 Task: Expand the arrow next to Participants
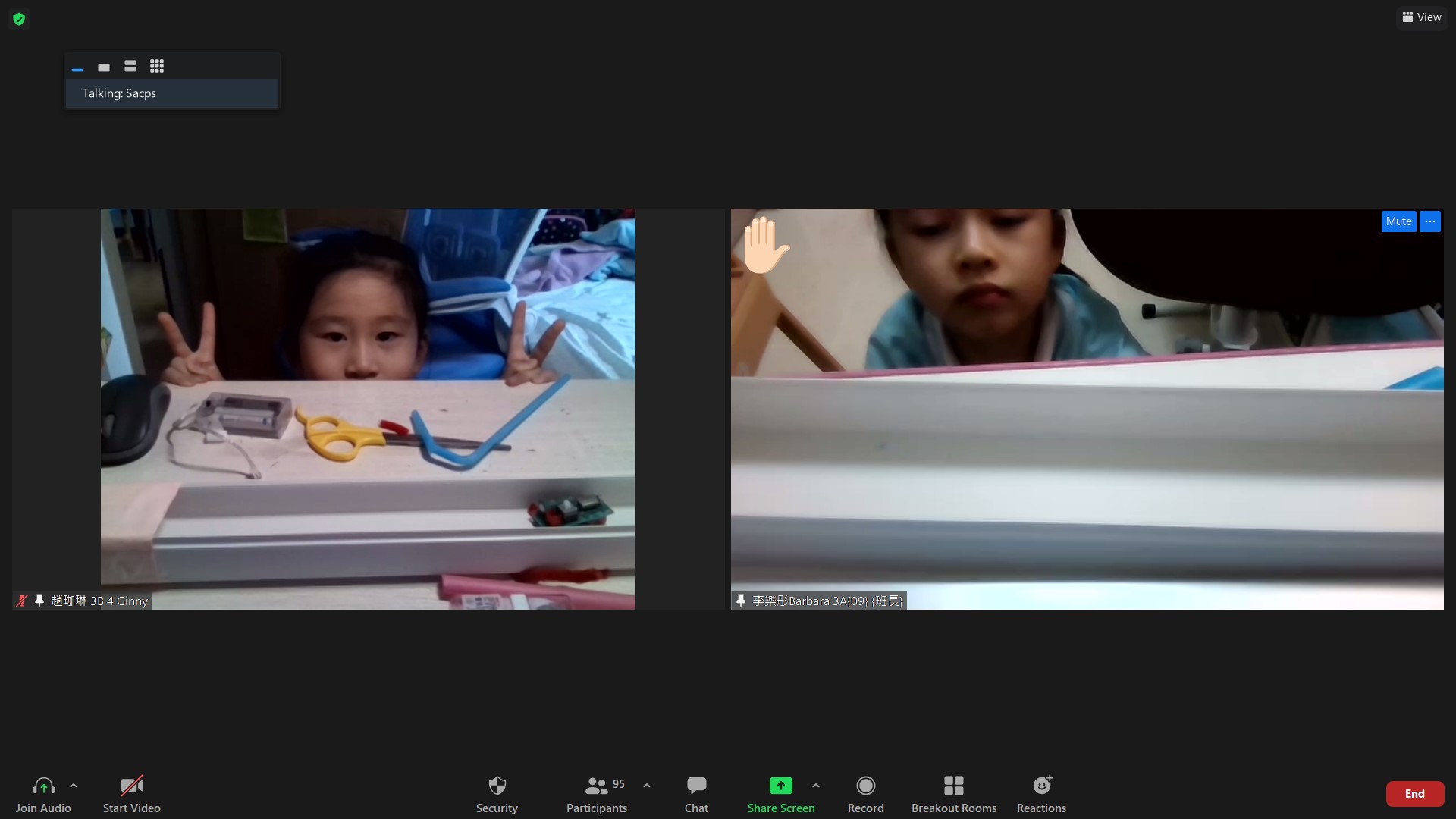pyautogui.click(x=647, y=786)
